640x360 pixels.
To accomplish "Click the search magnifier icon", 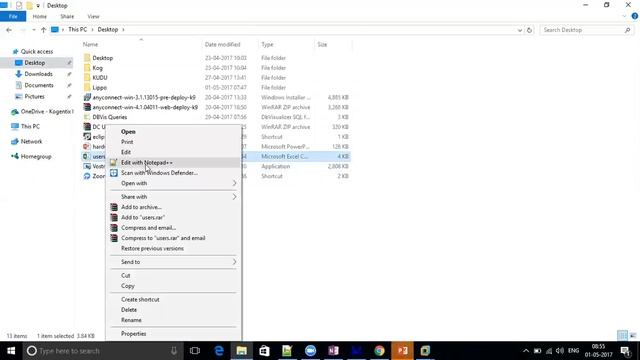I will (627, 30).
